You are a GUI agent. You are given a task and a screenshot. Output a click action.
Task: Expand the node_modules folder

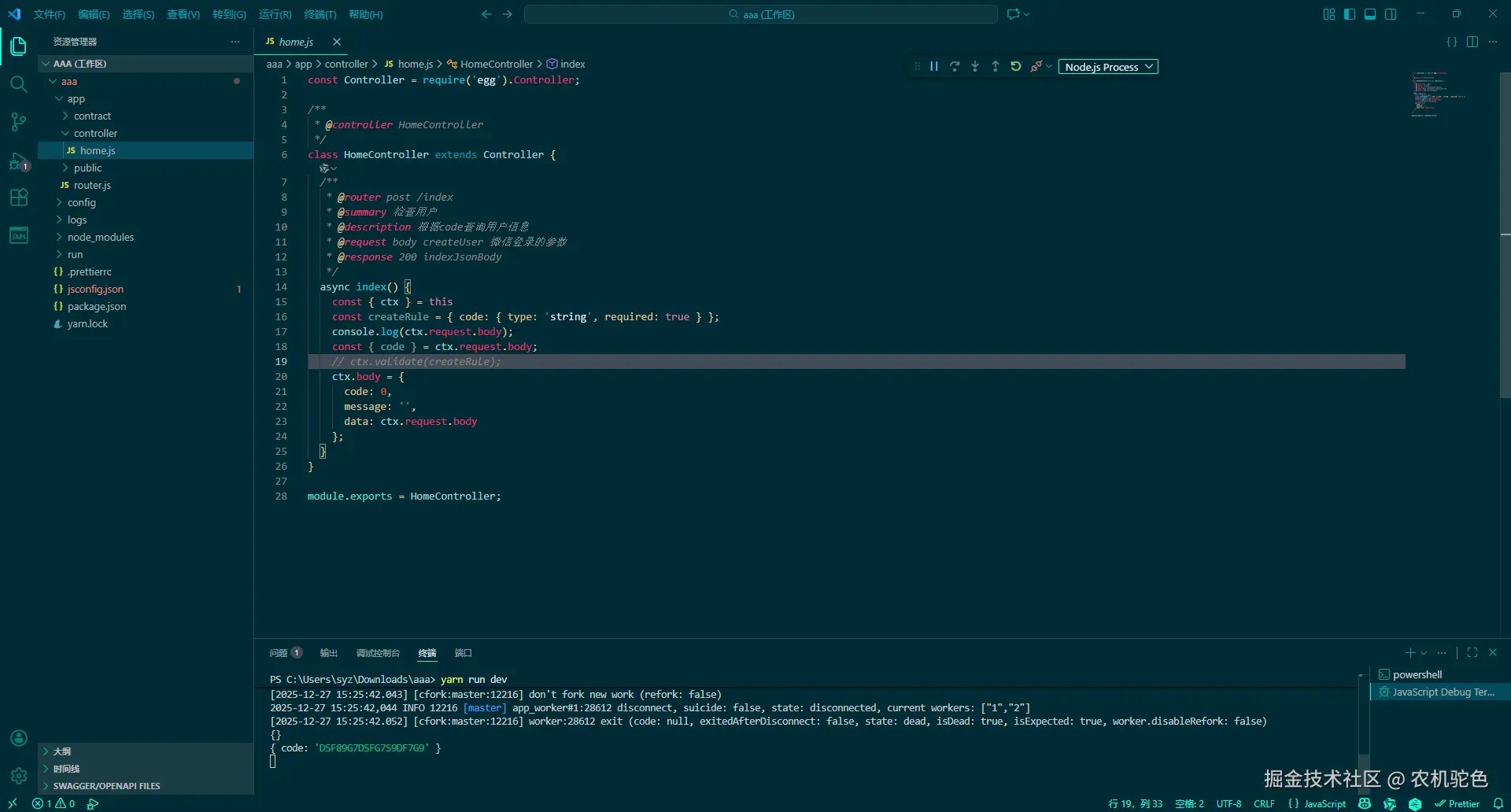coord(100,237)
